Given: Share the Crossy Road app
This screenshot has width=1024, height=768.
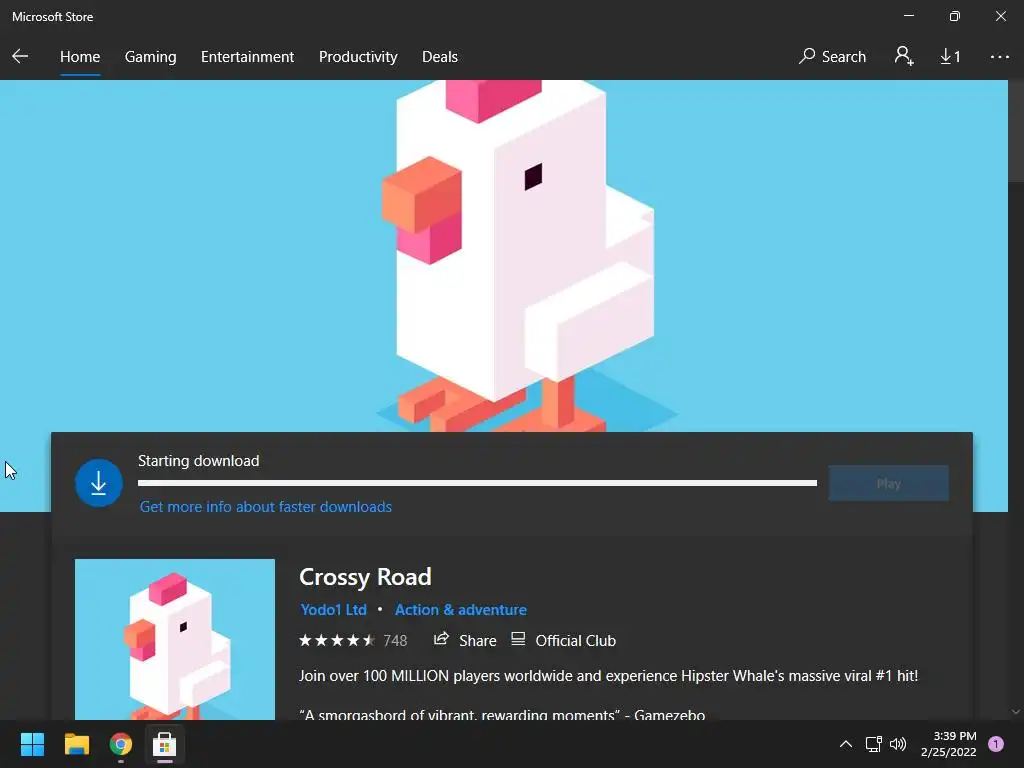Looking at the screenshot, I should coord(465,641).
